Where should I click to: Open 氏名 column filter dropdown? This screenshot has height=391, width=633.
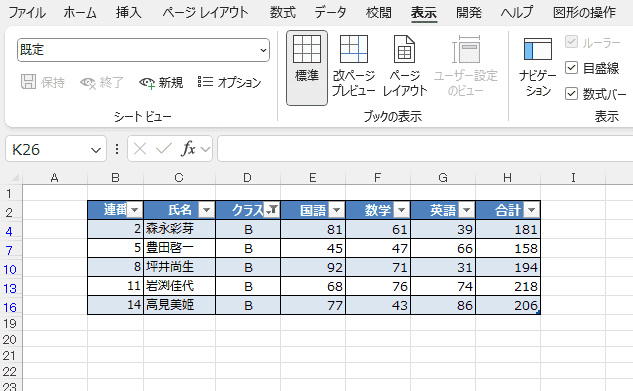click(x=207, y=210)
